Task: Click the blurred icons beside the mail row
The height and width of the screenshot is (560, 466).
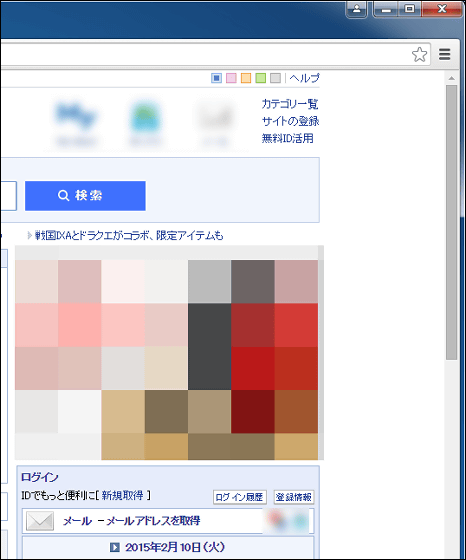Action: tap(287, 521)
